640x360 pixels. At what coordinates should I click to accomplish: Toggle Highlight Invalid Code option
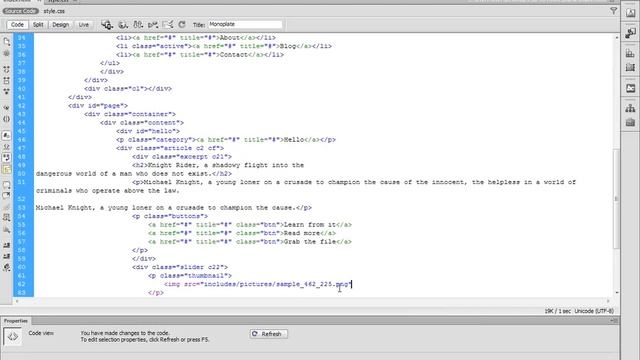[x=7, y=147]
